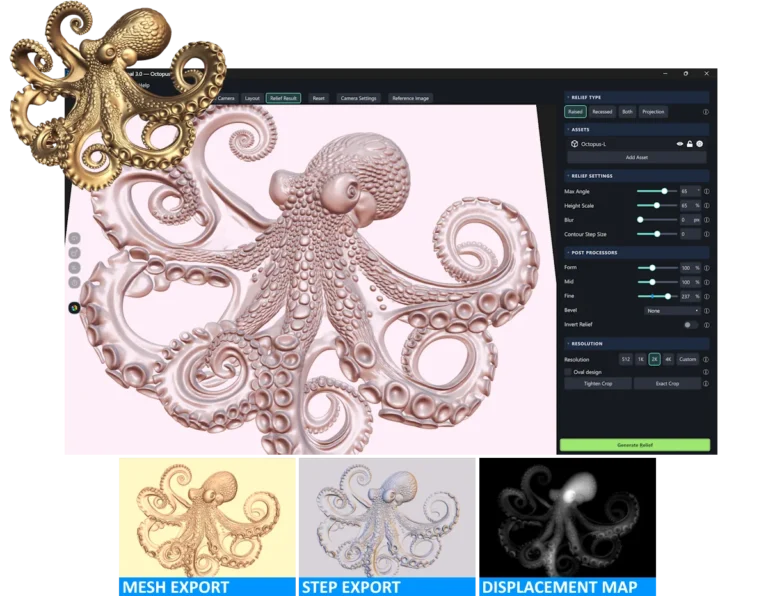Open the color wheel icon in viewport

click(x=74, y=308)
